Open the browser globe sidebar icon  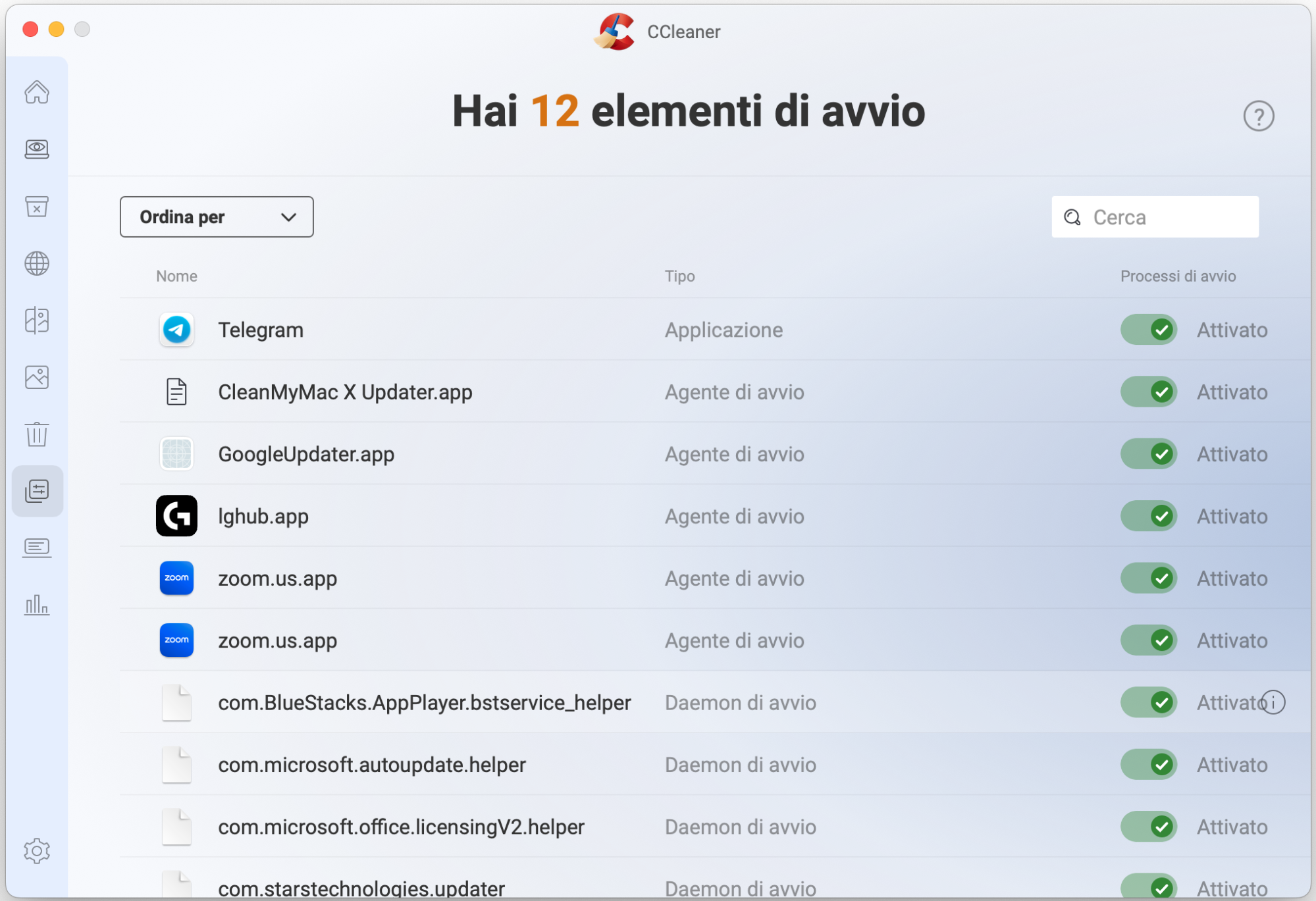point(37,264)
